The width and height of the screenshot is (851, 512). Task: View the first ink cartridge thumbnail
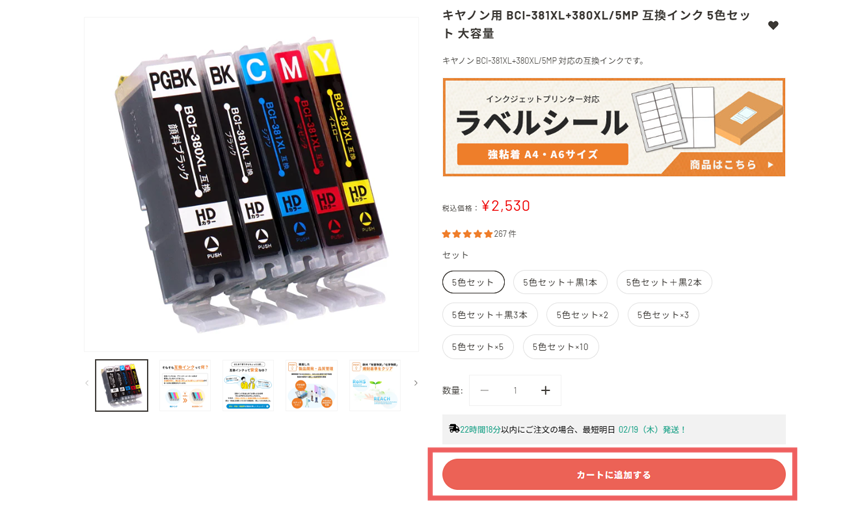pos(122,385)
